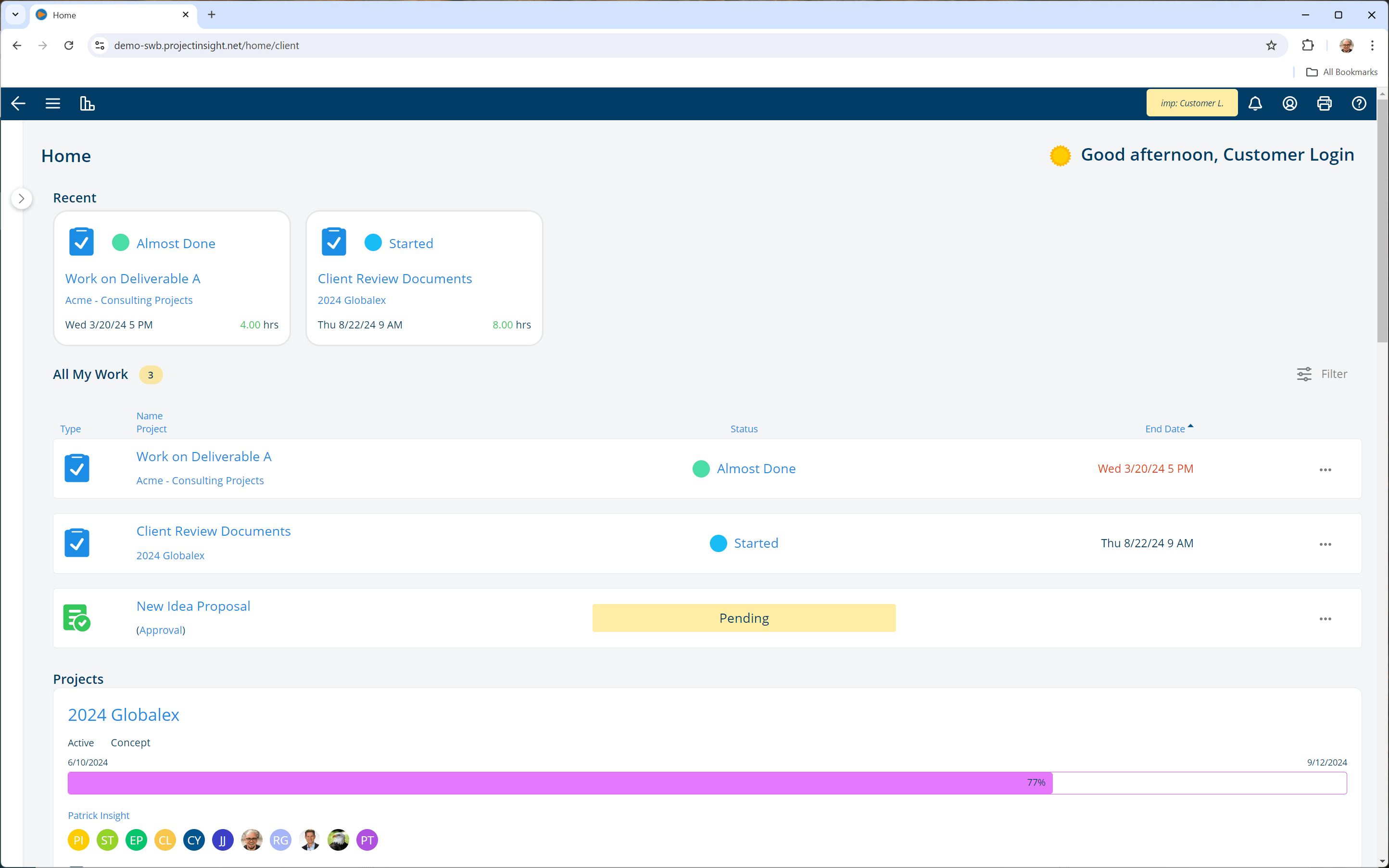Reload the browser page
This screenshot has height=868, width=1389.
point(69,45)
